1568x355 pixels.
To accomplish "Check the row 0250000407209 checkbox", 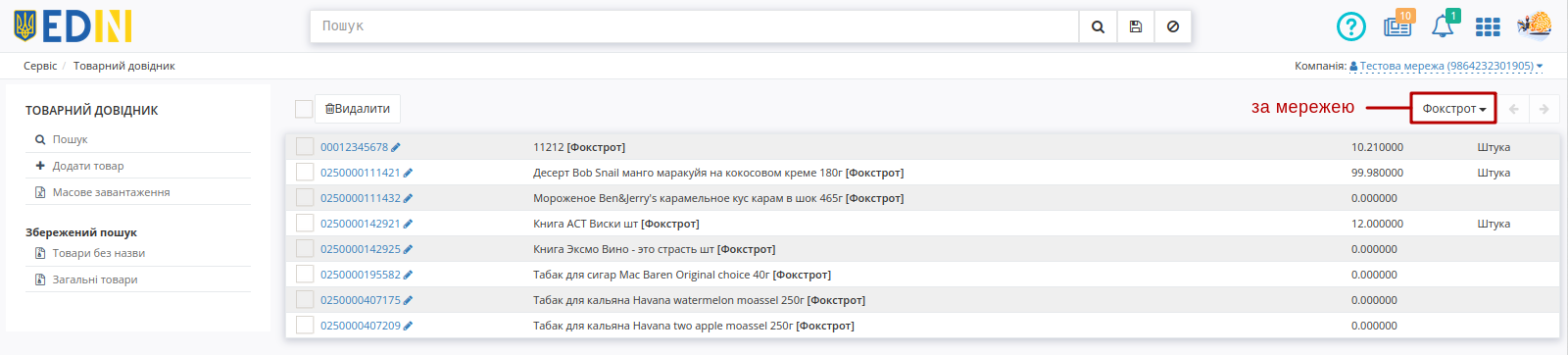I will tap(305, 326).
